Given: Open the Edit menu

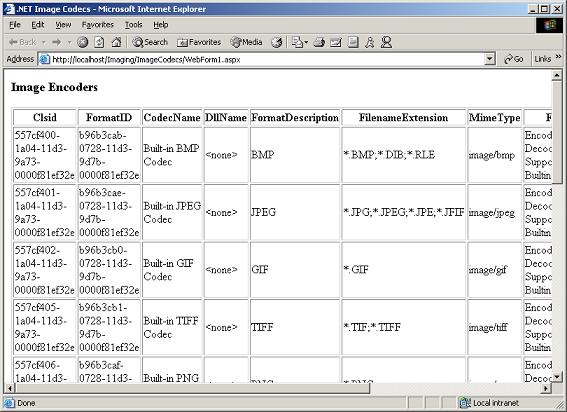Looking at the screenshot, I should (x=38, y=25).
